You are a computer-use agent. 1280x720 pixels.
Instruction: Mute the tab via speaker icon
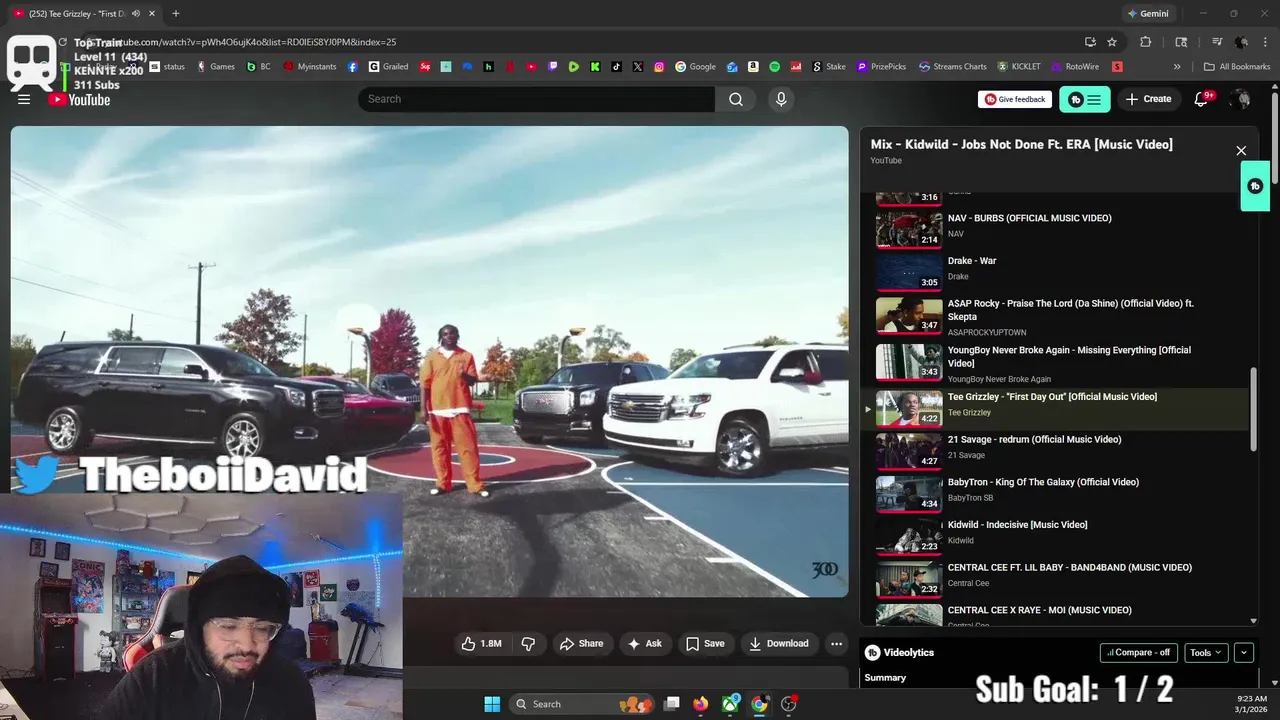click(136, 14)
